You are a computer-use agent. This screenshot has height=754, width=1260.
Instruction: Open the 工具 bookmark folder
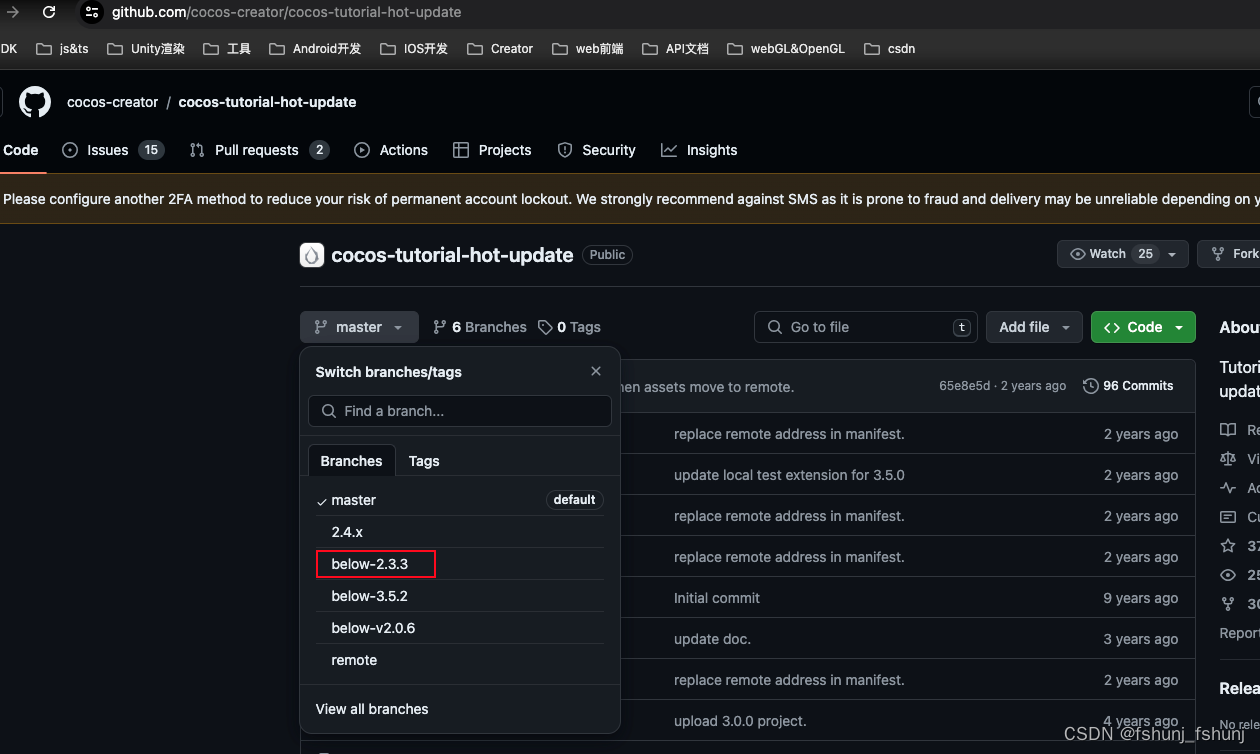[x=227, y=48]
